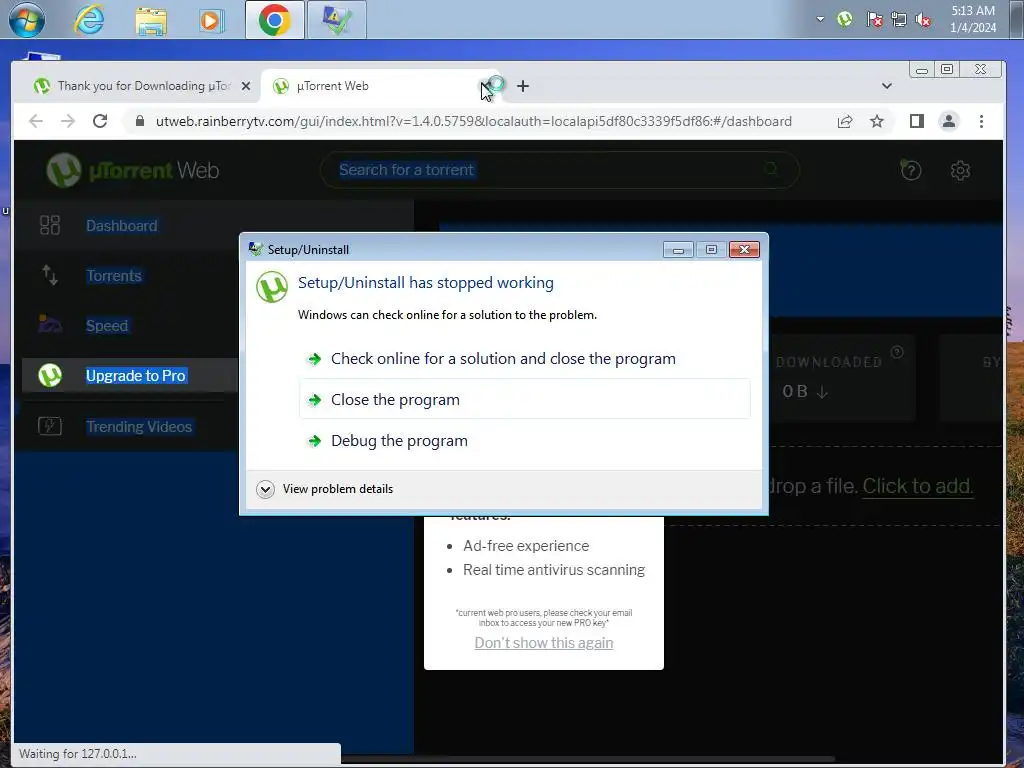Screen dimensions: 1024x768
Task: Open the Windows Start menu orb
Action: (27, 20)
